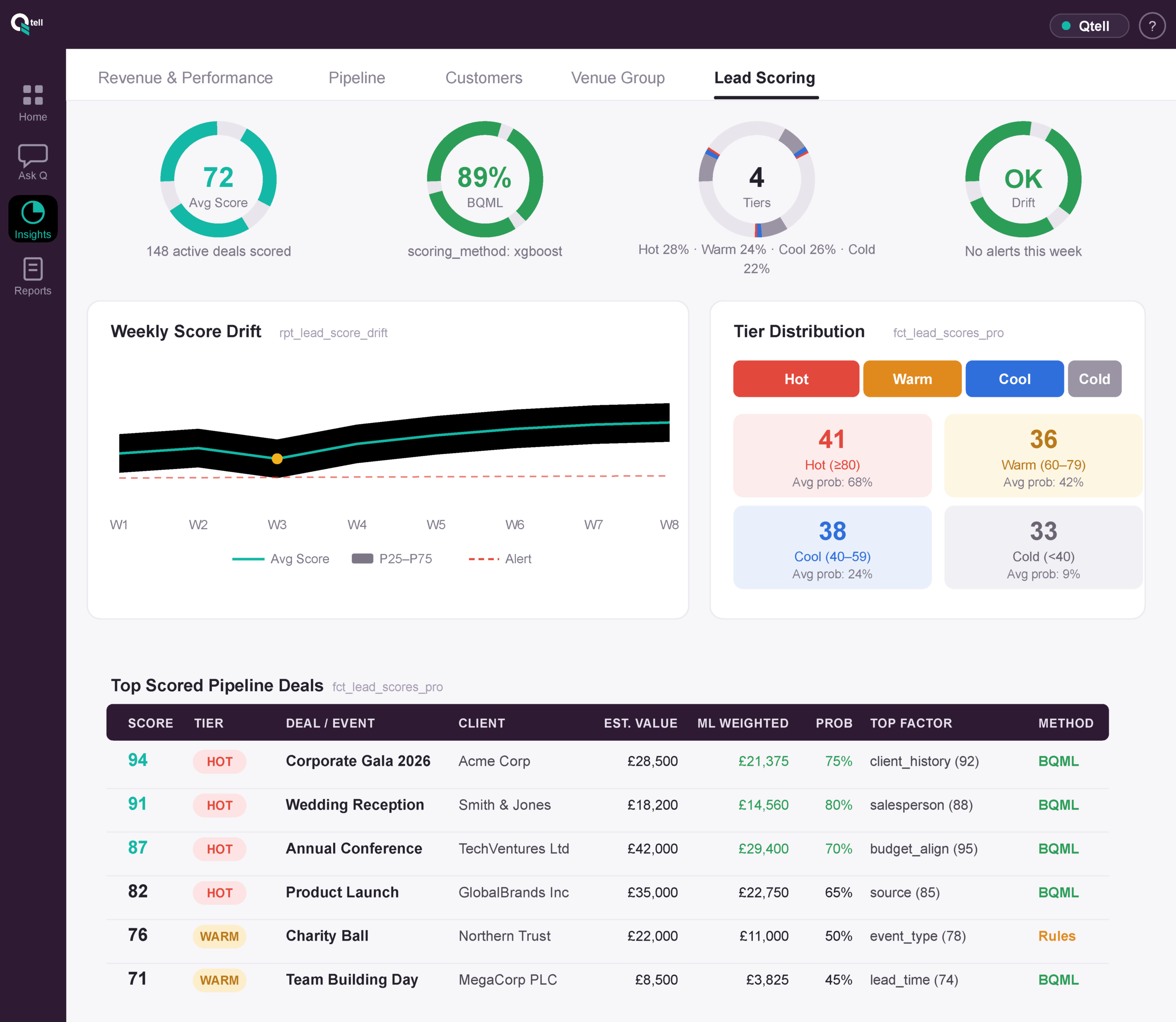Click the 89% BQML gauge
This screenshot has height=1022, width=1176.
point(485,179)
